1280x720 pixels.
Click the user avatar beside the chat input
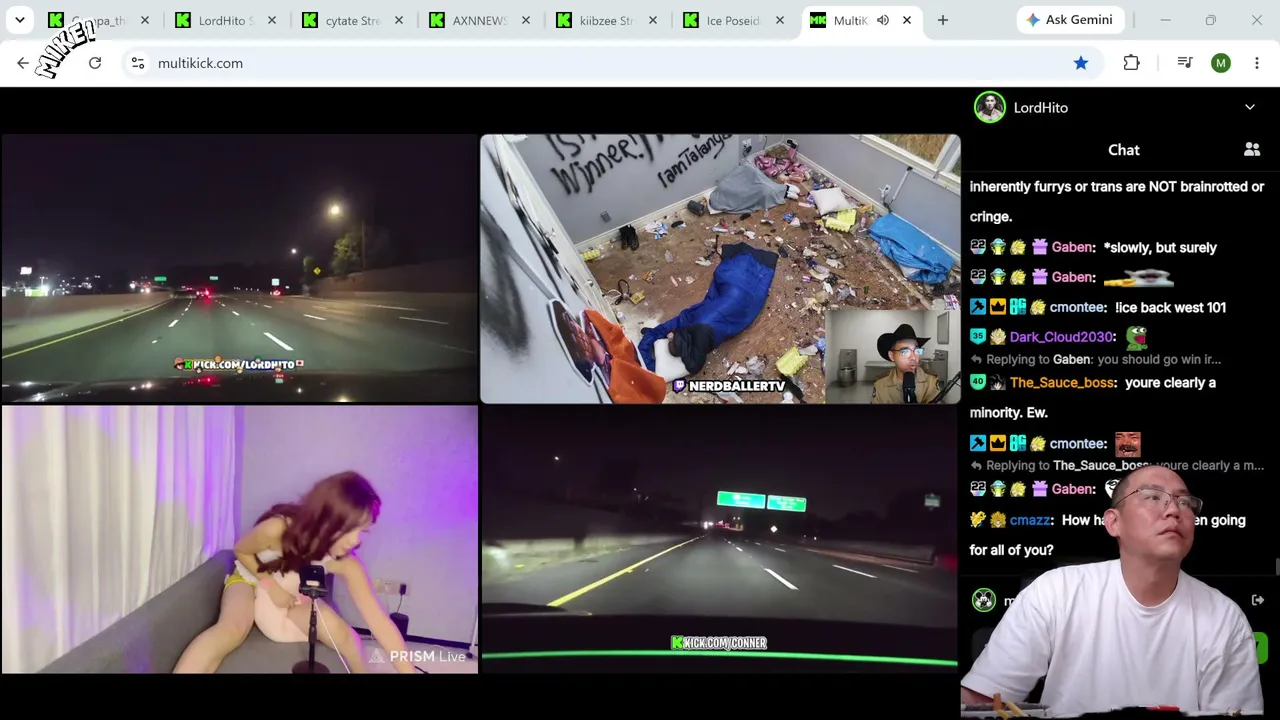click(x=984, y=600)
